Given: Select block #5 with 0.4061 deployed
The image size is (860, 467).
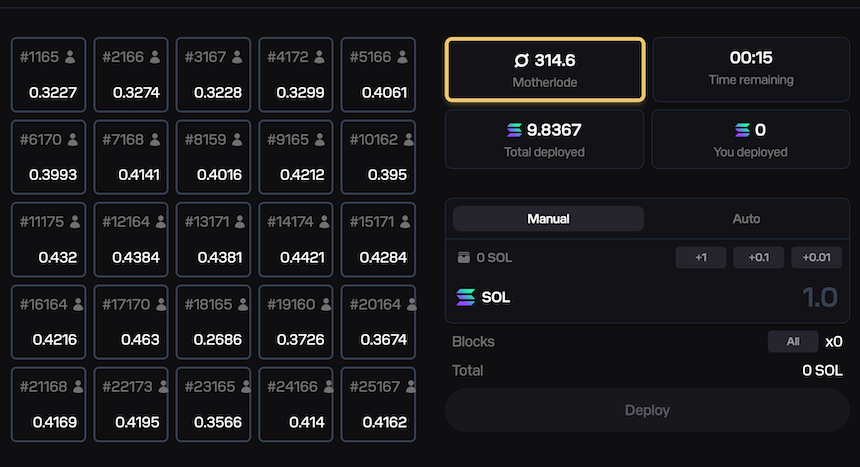Looking at the screenshot, I should click(x=378, y=75).
